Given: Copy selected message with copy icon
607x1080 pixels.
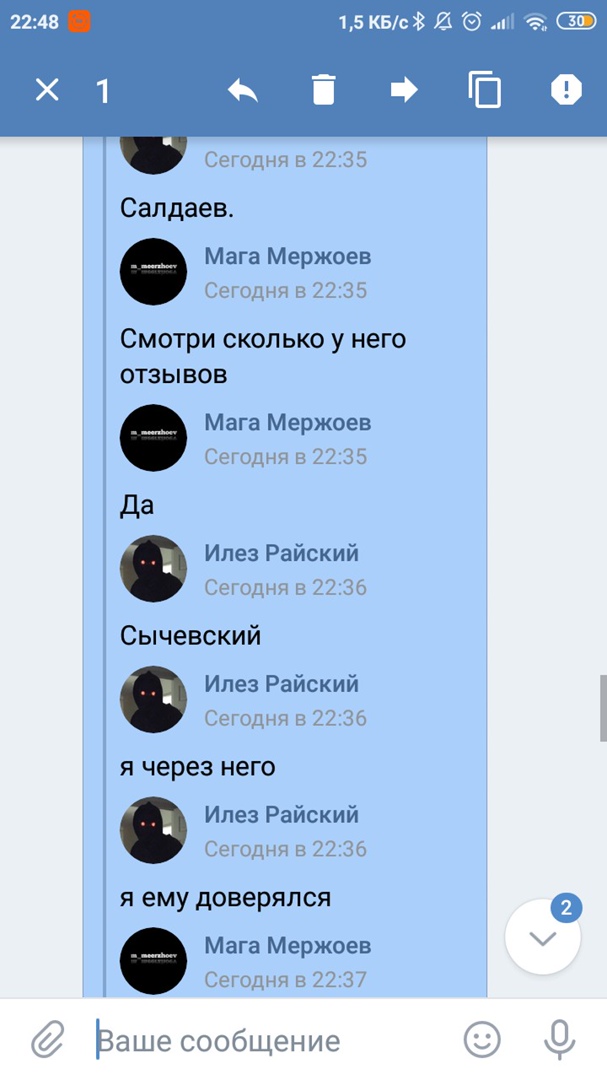Looking at the screenshot, I should point(484,90).
